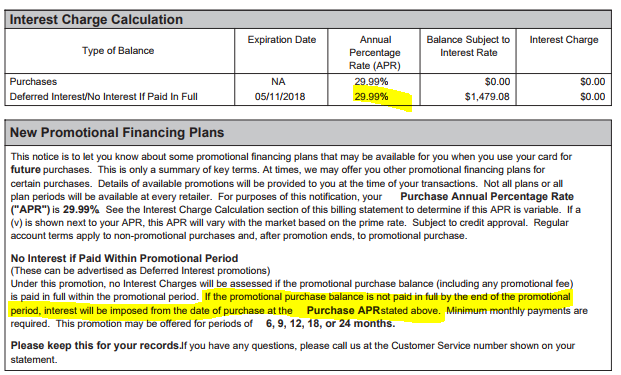Click the Interest Charge column header
The image size is (621, 375).
564,40
